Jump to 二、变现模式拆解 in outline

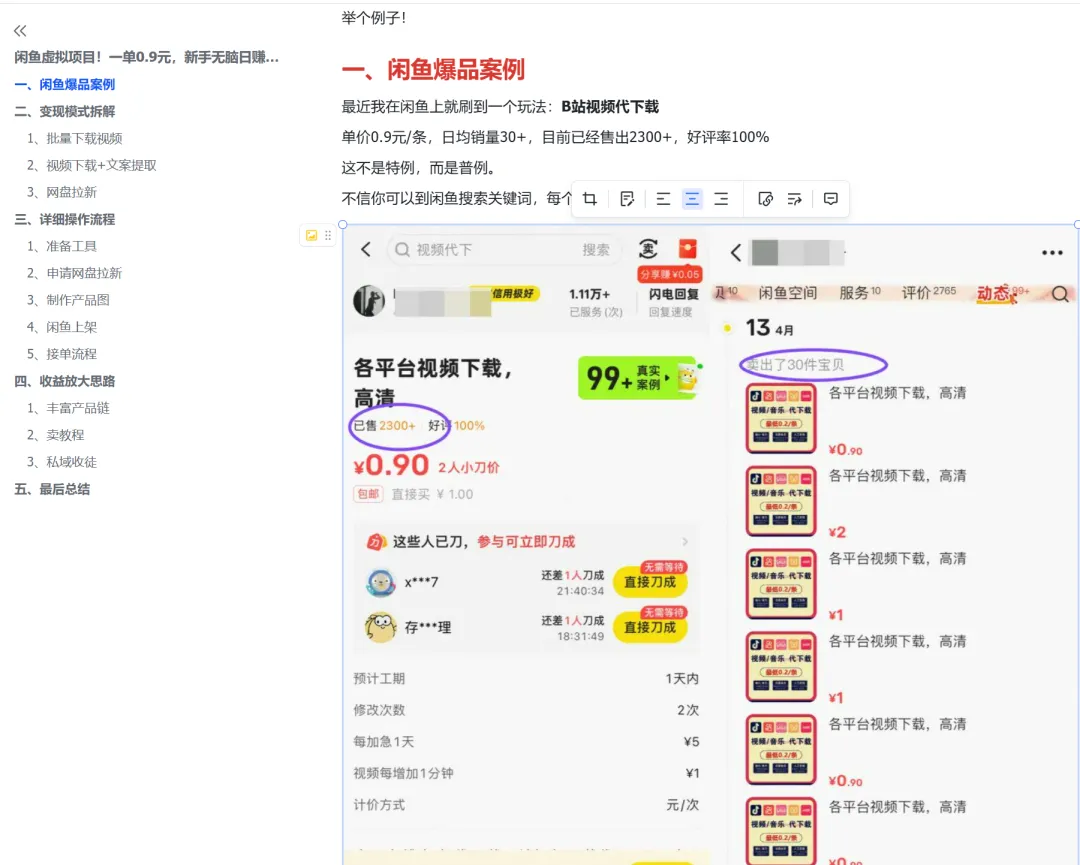click(x=65, y=112)
